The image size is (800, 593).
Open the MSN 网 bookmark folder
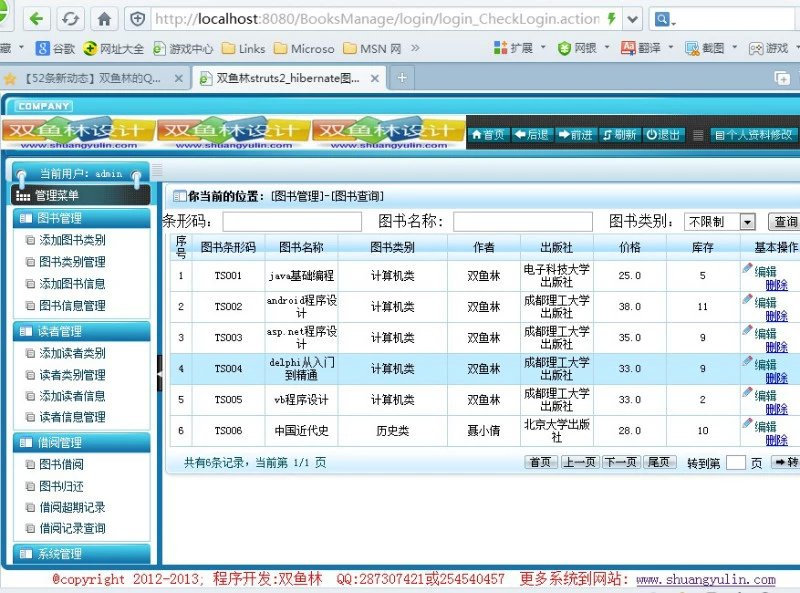[x=372, y=48]
